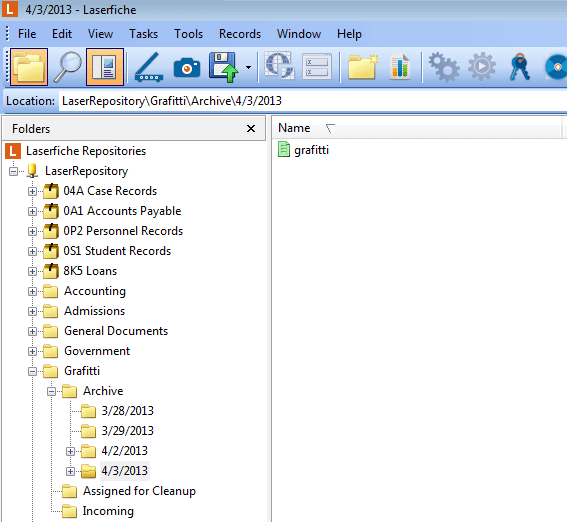Select the Archive folder
The image size is (567, 522).
103,391
